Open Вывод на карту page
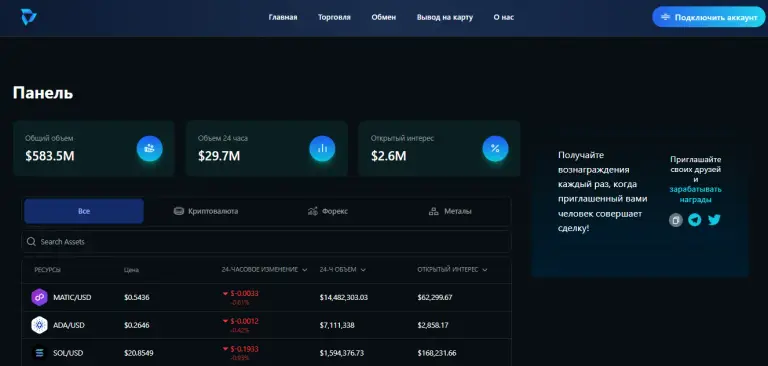This screenshot has width=768, height=366. [x=445, y=17]
